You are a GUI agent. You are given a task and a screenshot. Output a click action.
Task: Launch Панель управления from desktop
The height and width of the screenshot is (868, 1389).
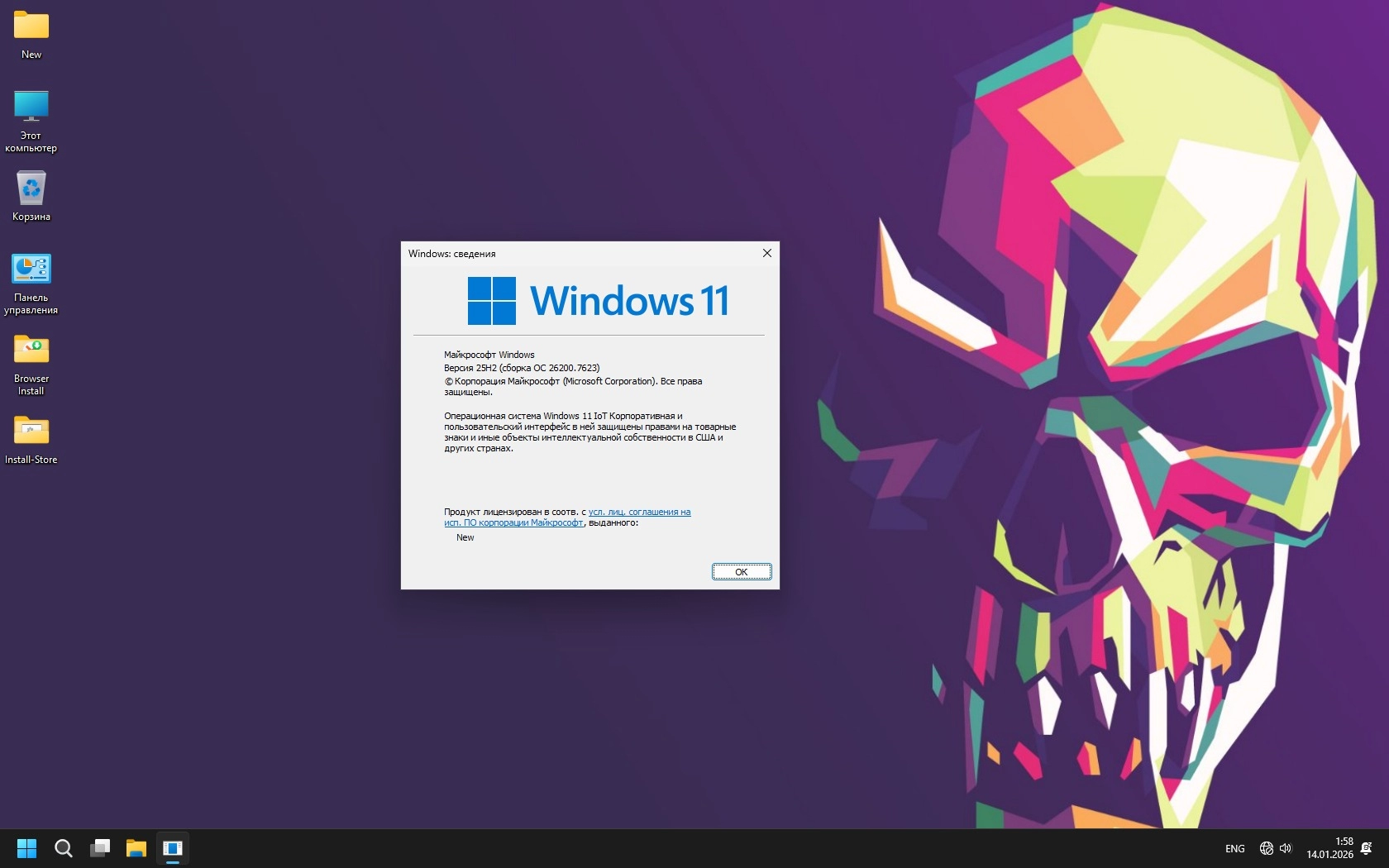pos(31,269)
